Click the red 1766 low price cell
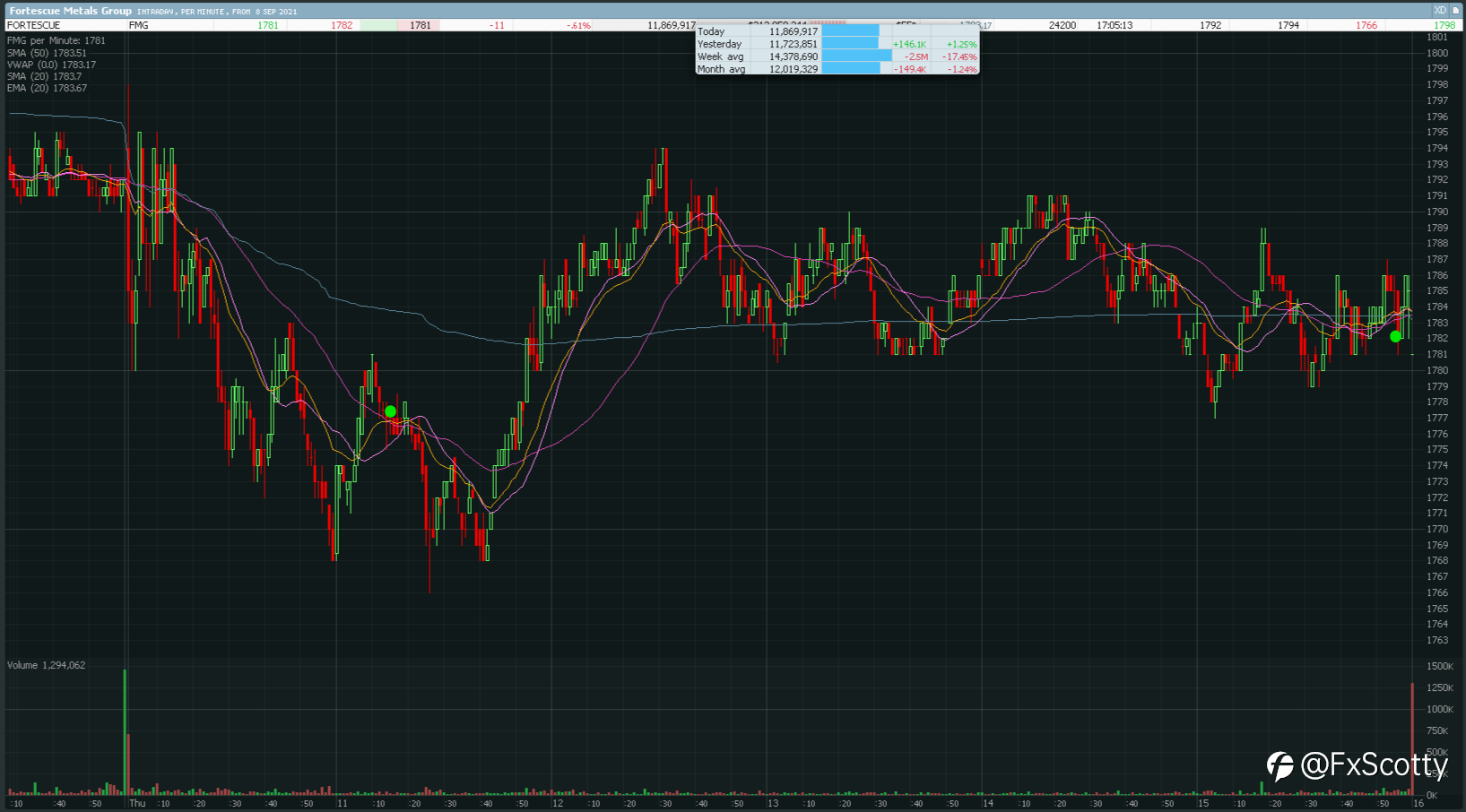This screenshot has width=1466, height=812. point(1366,25)
